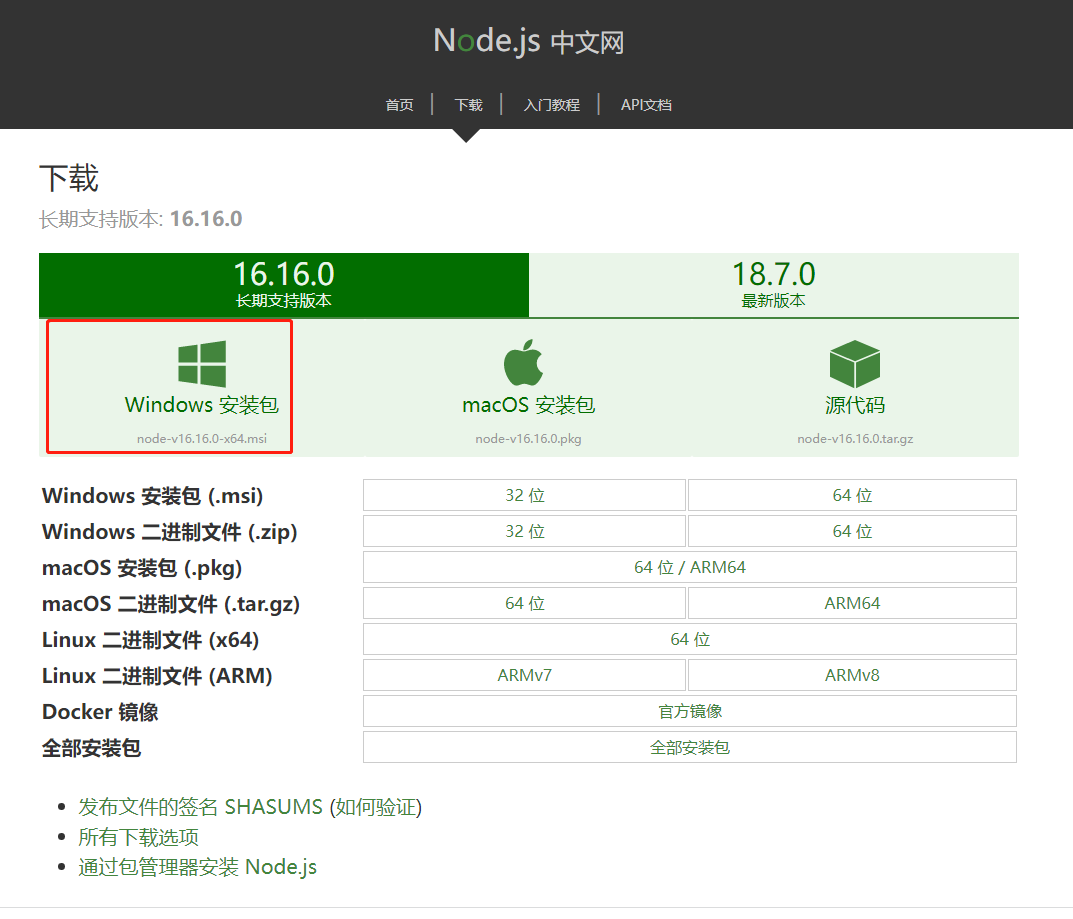Viewport: 1073px width, 919px height.
Task: Open the Docker 官方镜像 link
Action: click(x=690, y=711)
